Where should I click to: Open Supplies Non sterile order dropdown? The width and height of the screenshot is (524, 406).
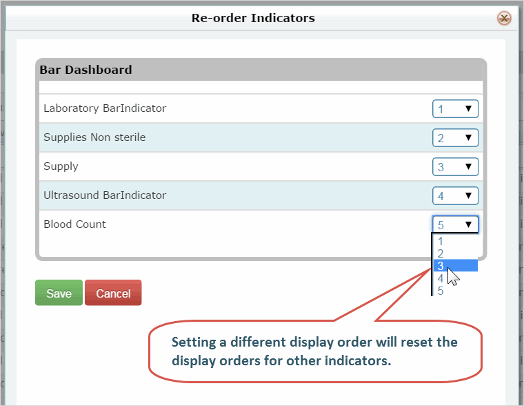click(x=455, y=138)
